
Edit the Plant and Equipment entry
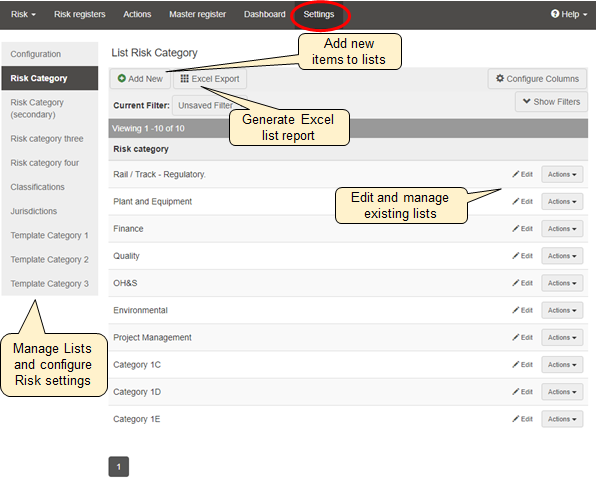click(x=522, y=202)
